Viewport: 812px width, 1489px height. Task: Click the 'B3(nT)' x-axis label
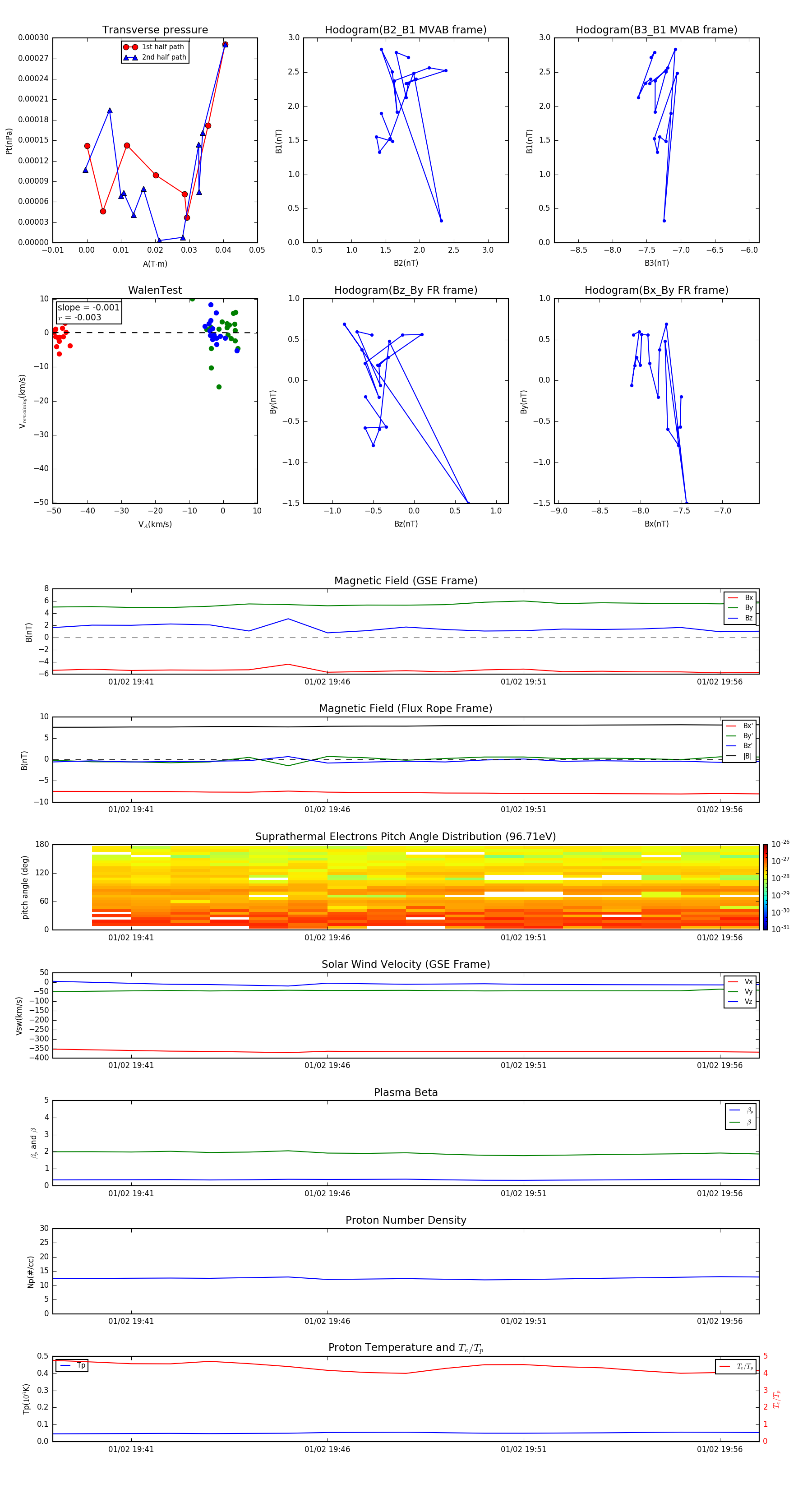[656, 263]
